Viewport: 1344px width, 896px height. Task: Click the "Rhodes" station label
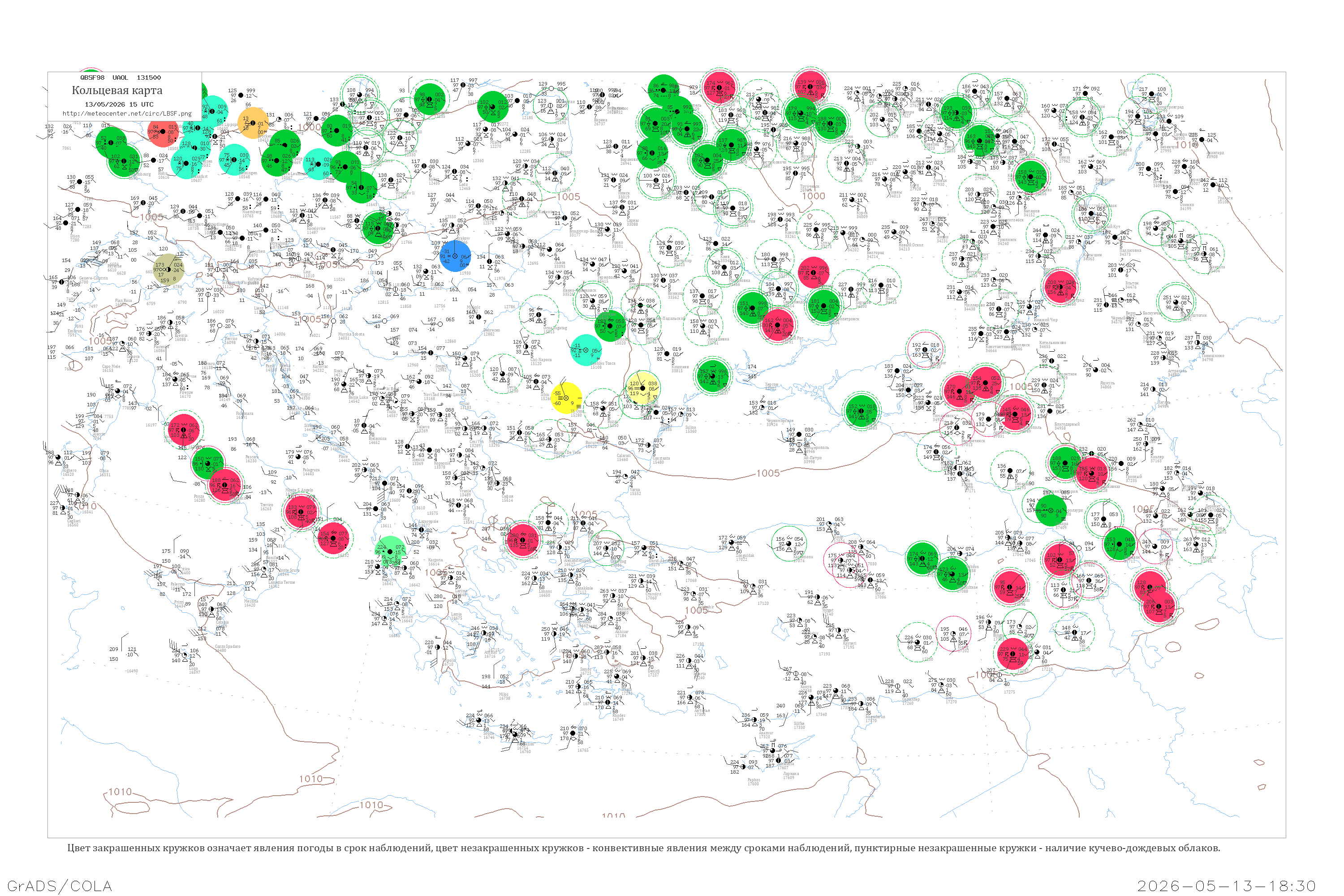[x=618, y=715]
